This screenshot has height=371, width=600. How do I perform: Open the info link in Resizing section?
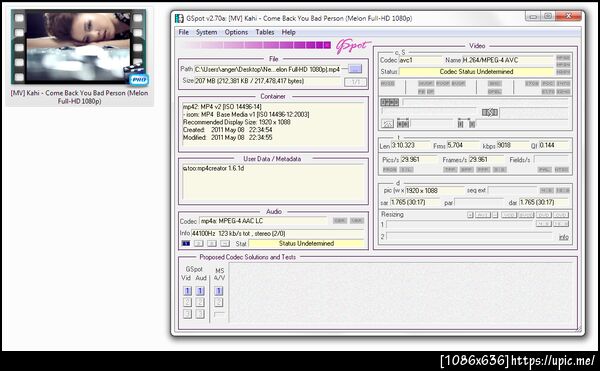tap(564, 237)
